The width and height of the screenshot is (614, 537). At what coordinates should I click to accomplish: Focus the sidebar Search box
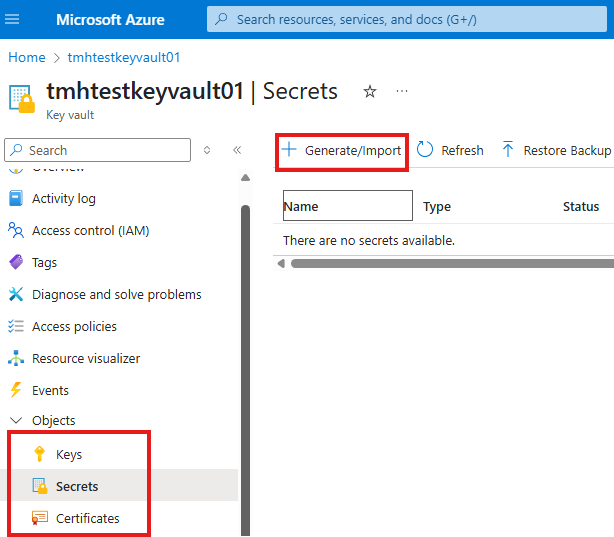coord(98,150)
